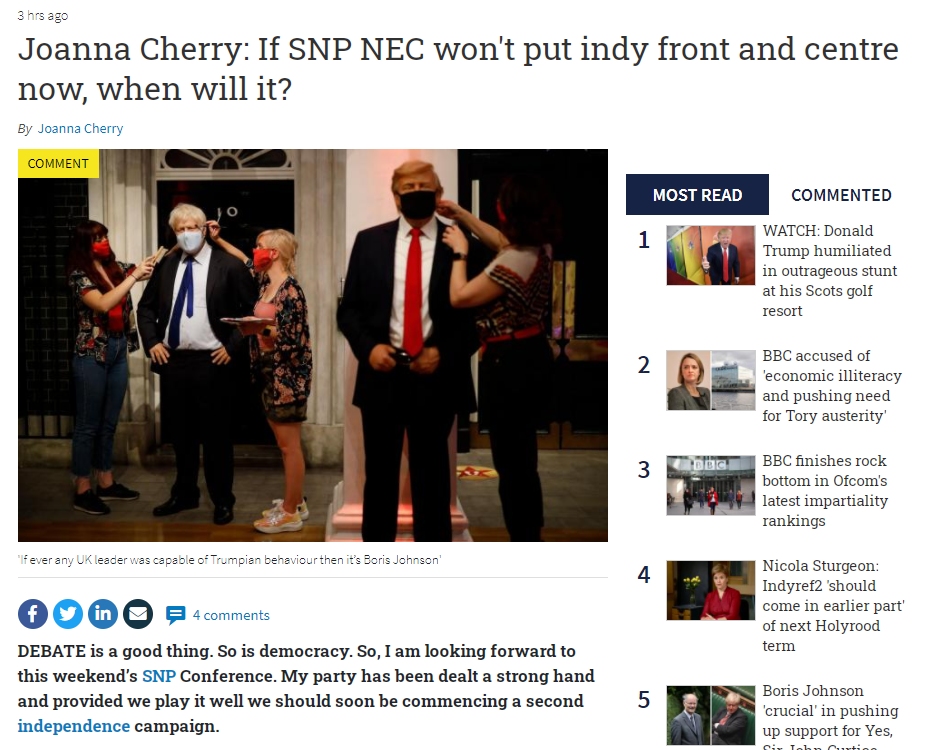
Task: Switch to the Commented tab
Action: (841, 195)
